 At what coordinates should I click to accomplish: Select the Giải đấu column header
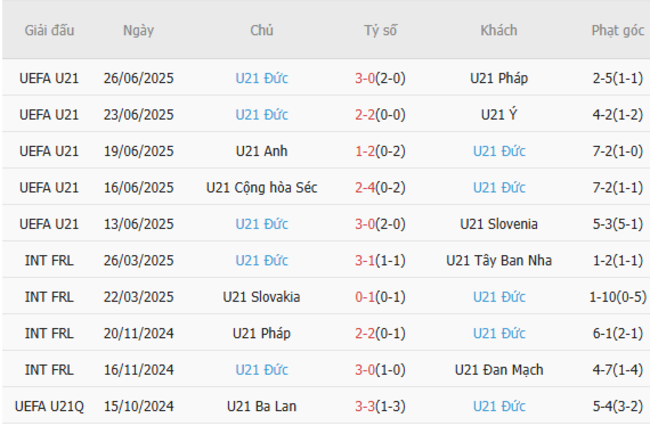[x=49, y=30]
